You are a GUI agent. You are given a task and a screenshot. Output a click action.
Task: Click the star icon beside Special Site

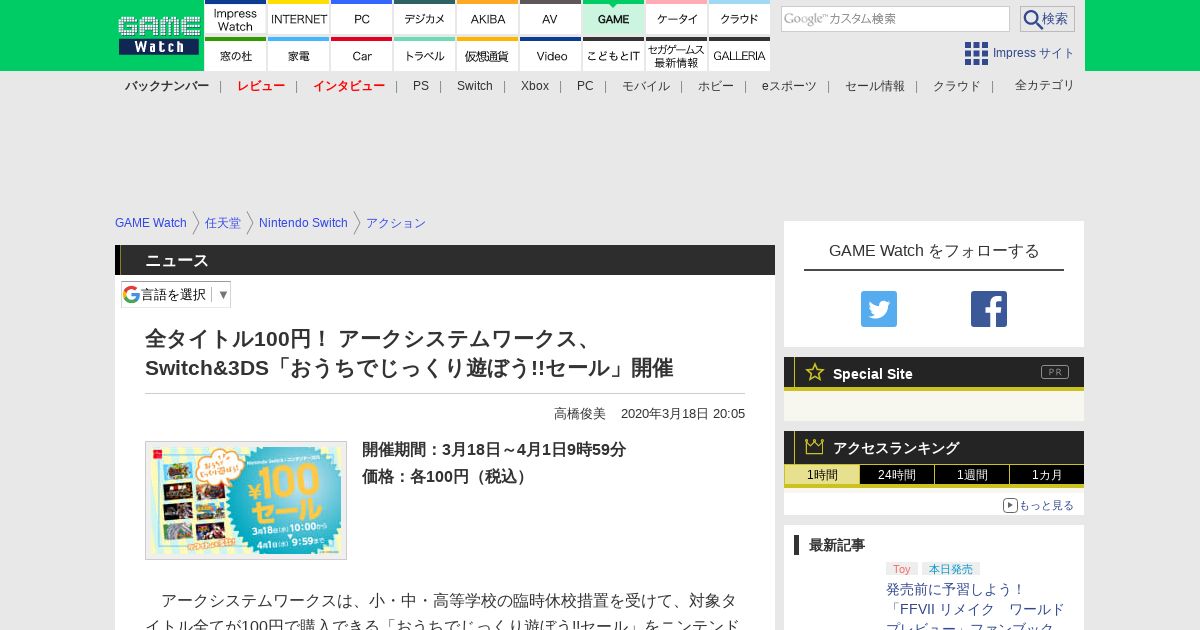pyautogui.click(x=815, y=372)
